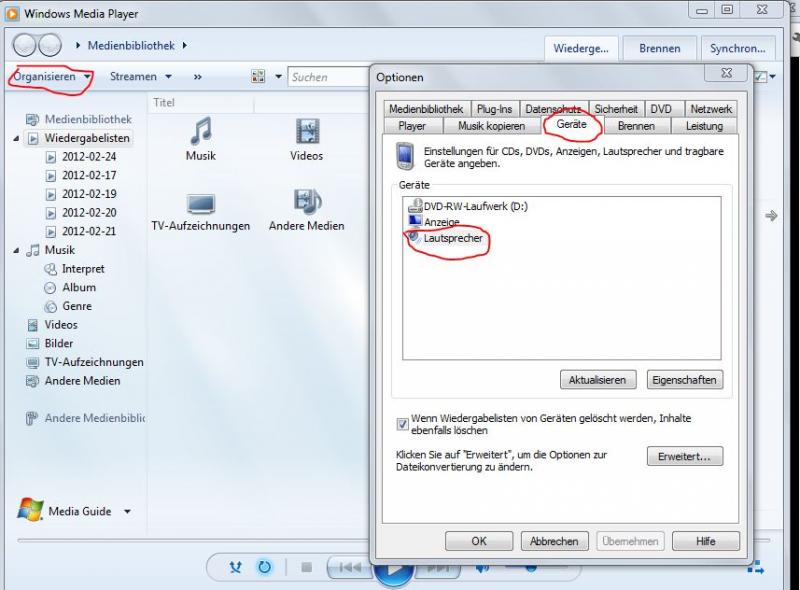Click the Hilfe button
800x590 pixels.
pyautogui.click(x=705, y=541)
